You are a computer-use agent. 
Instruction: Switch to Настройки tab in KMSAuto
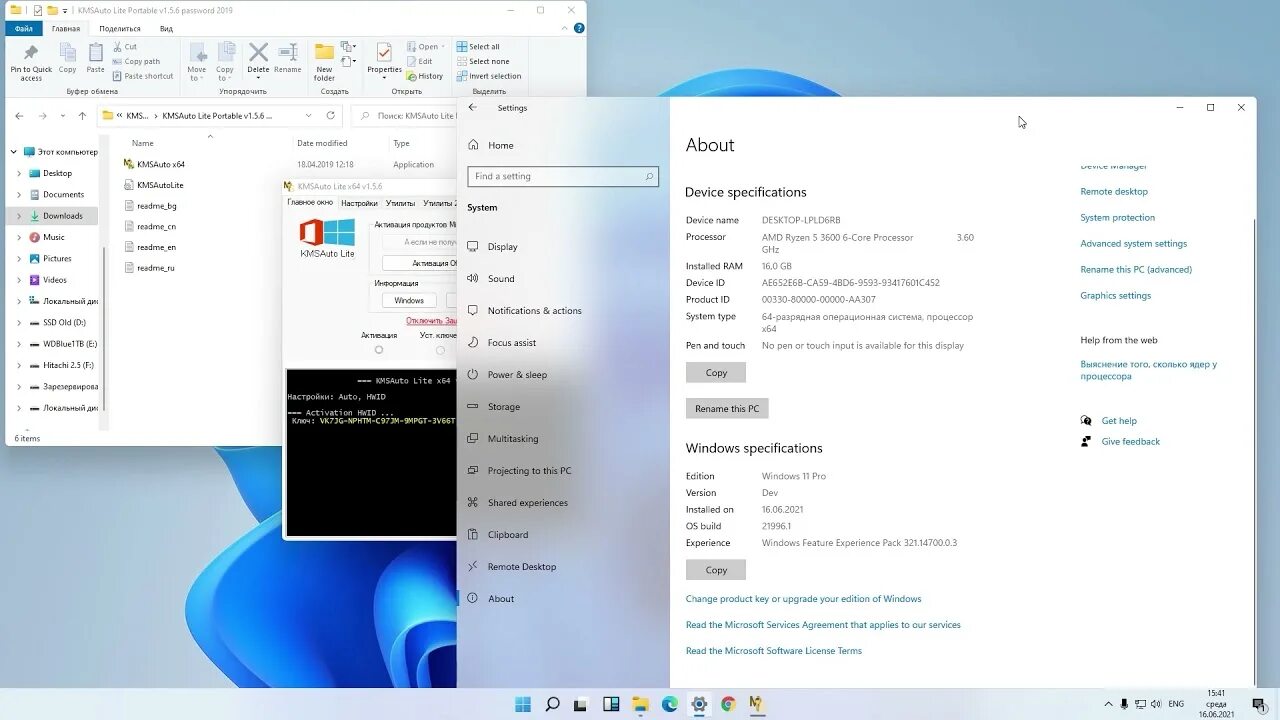click(360, 203)
